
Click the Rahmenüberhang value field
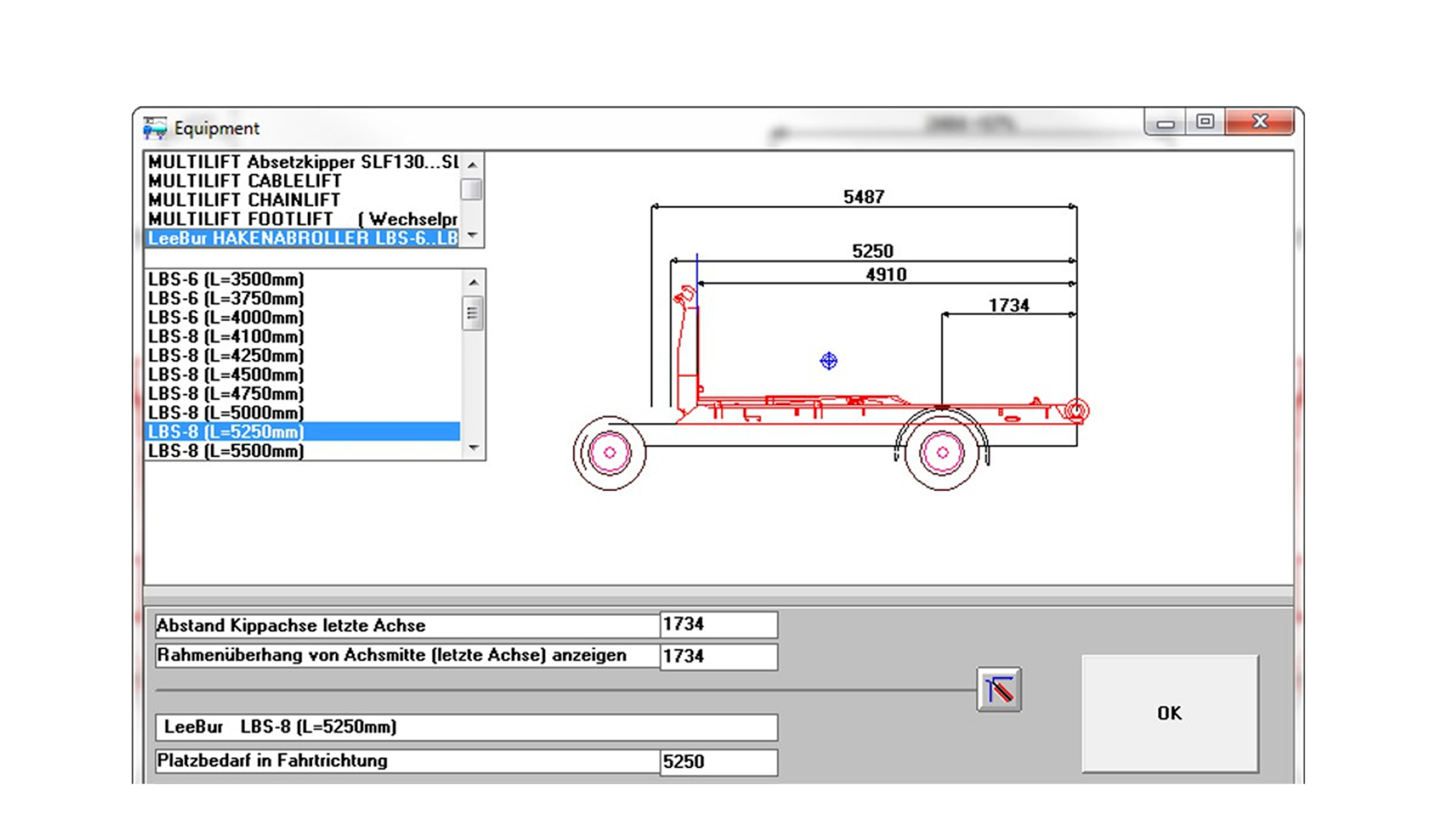coord(717,656)
